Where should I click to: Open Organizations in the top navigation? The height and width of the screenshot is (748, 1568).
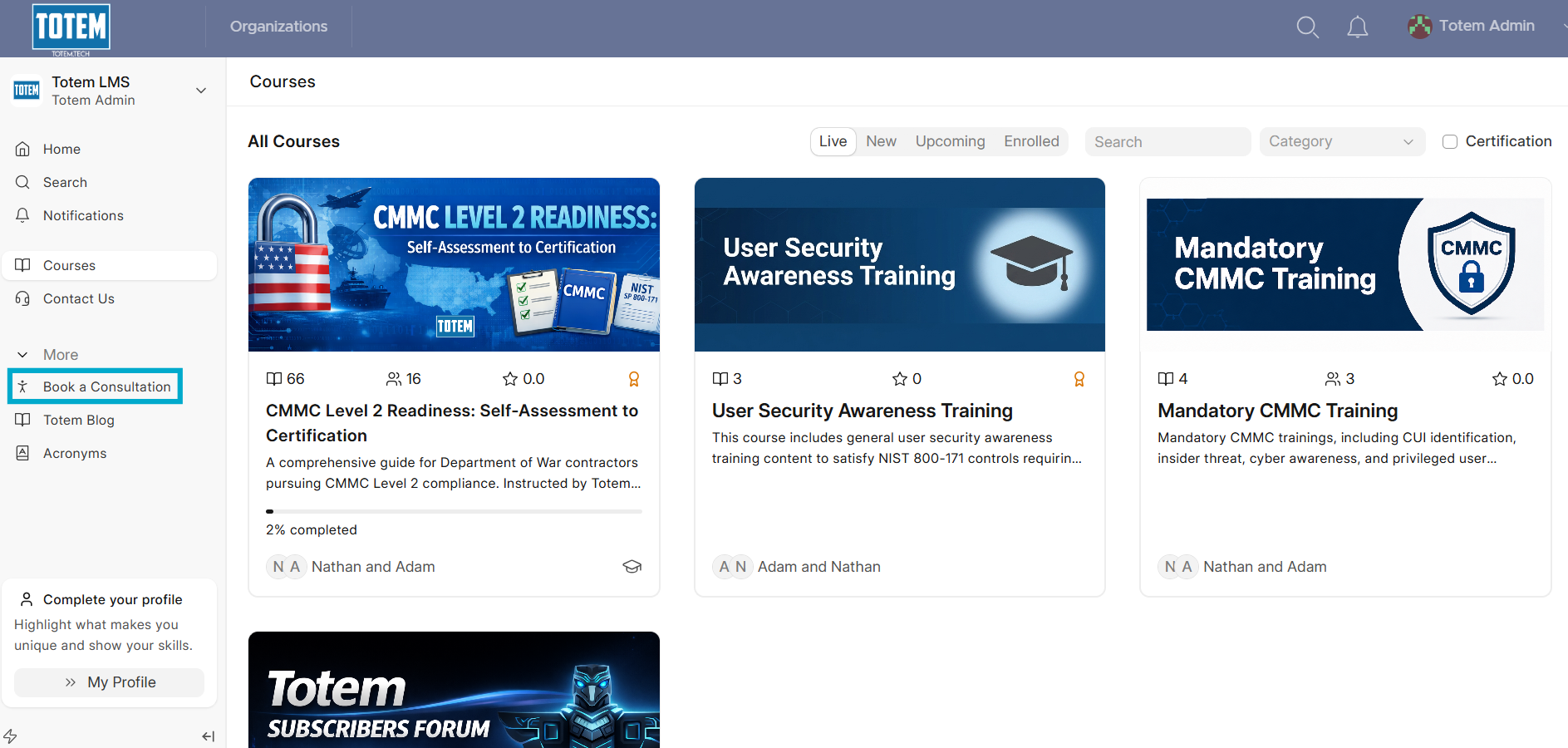pyautogui.click(x=278, y=27)
